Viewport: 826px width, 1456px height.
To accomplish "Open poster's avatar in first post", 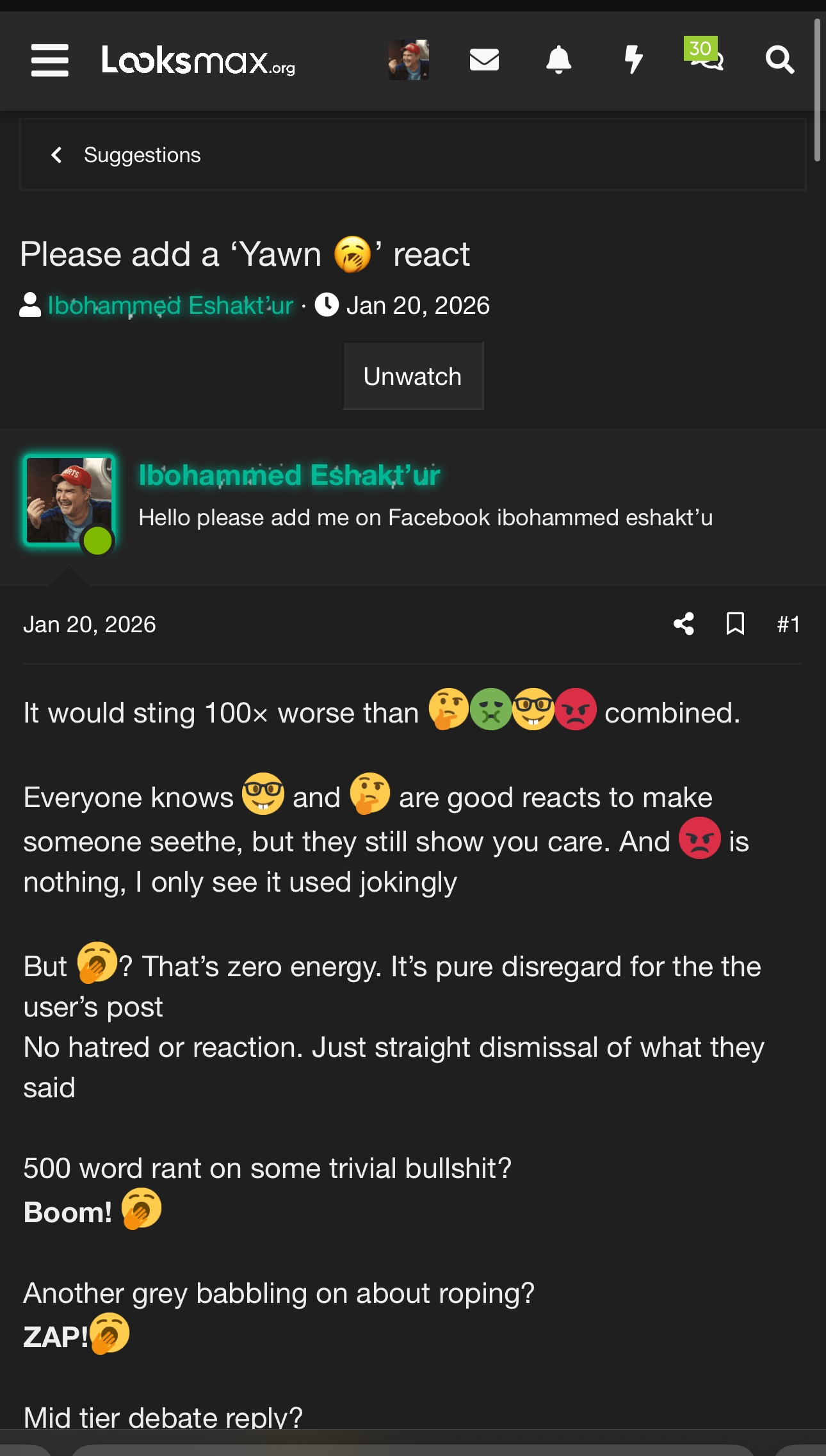I will point(69,501).
